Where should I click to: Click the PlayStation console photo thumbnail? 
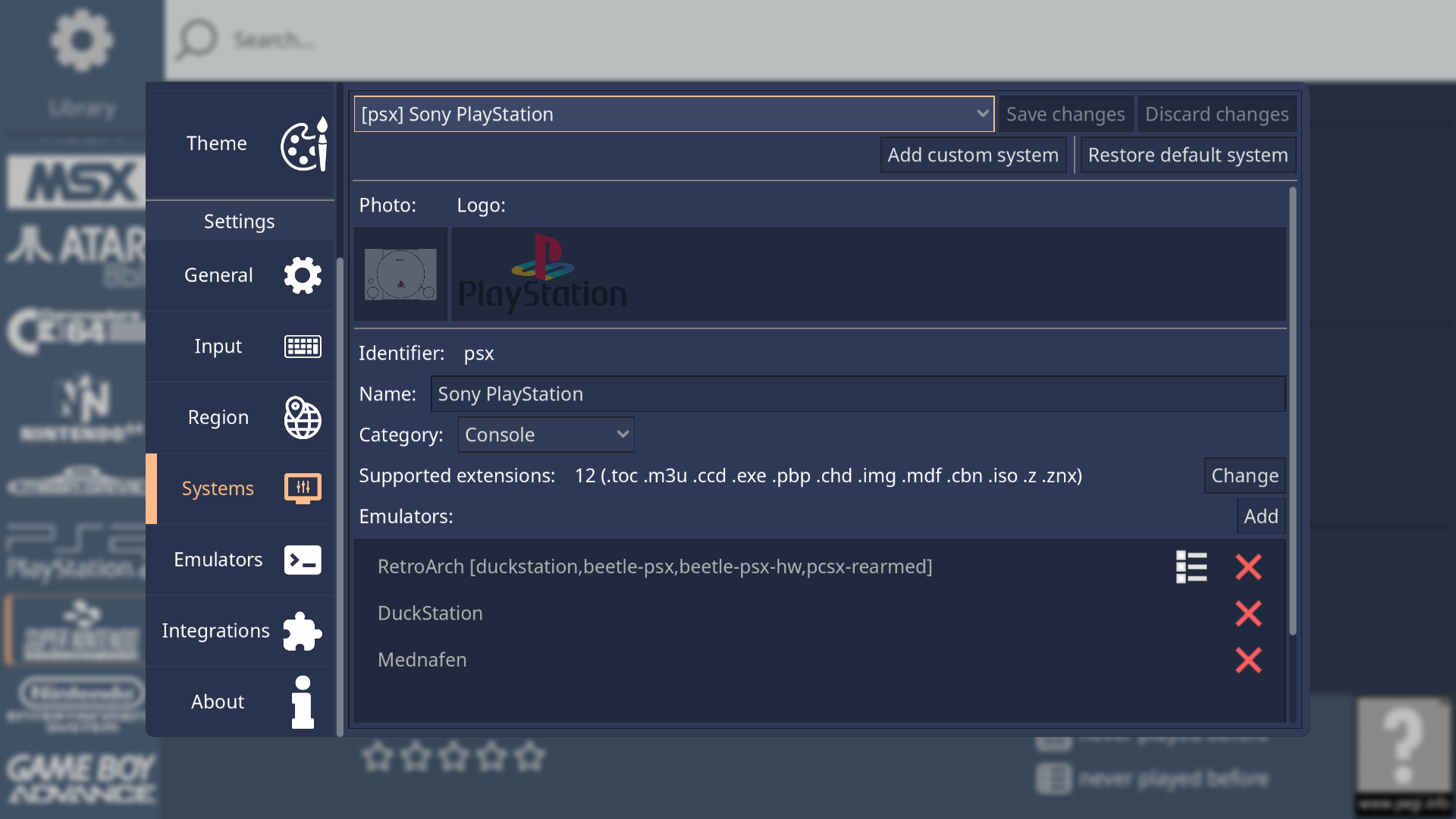click(400, 275)
